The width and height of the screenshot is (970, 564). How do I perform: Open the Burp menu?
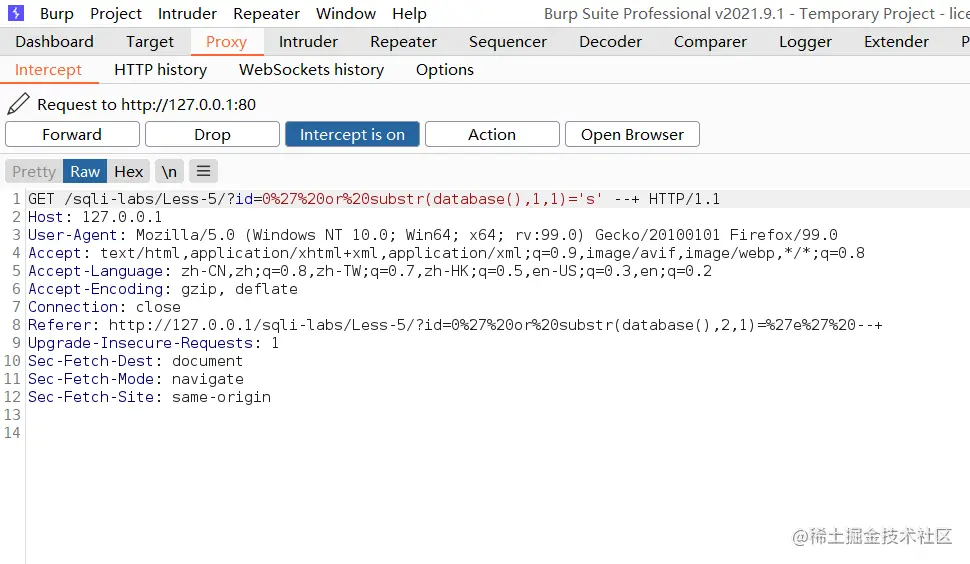(x=57, y=14)
